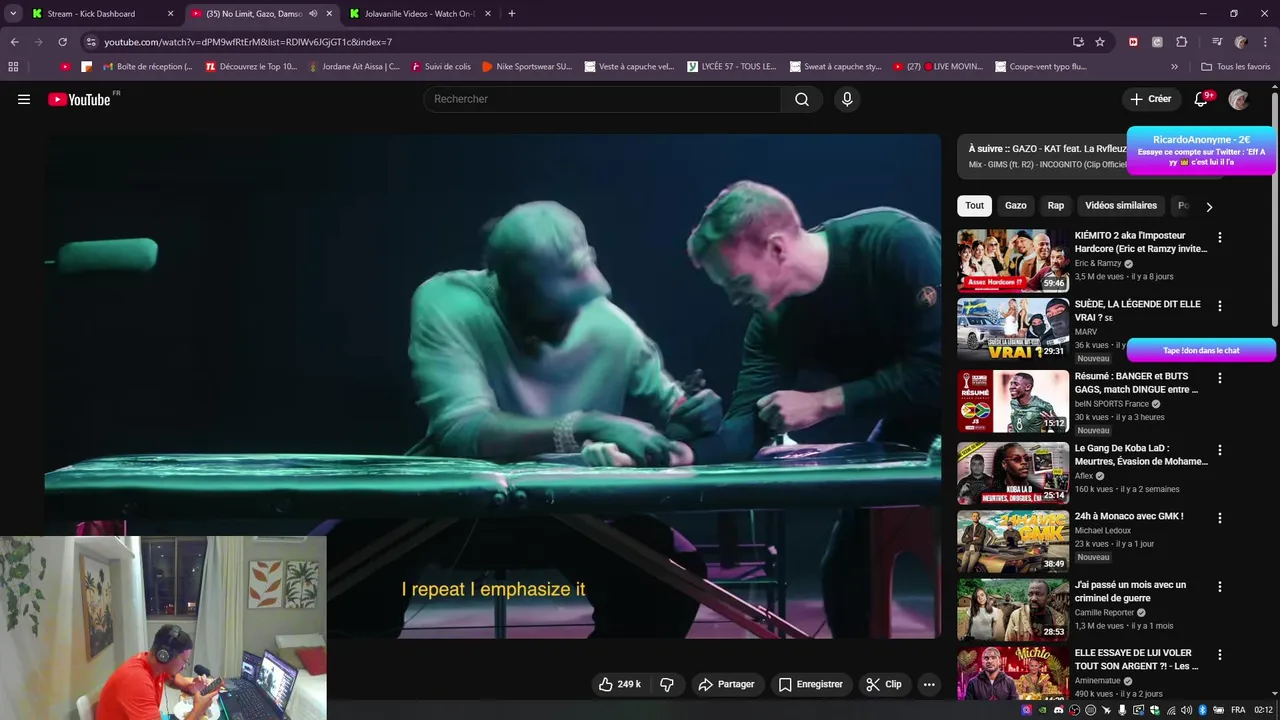Mute the tab via speaker icon on YouTube tab

tap(313, 14)
